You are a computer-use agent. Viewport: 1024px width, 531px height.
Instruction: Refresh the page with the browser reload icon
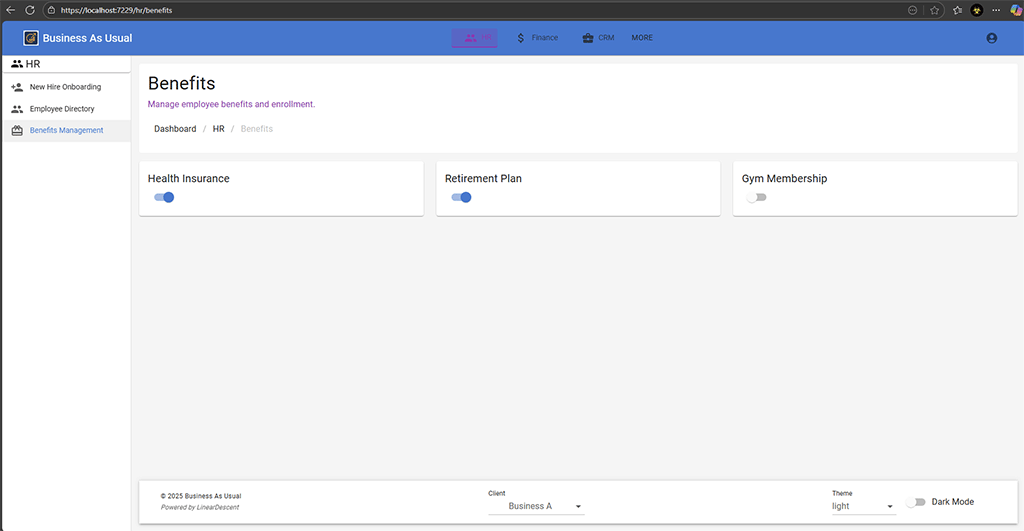[30, 9]
